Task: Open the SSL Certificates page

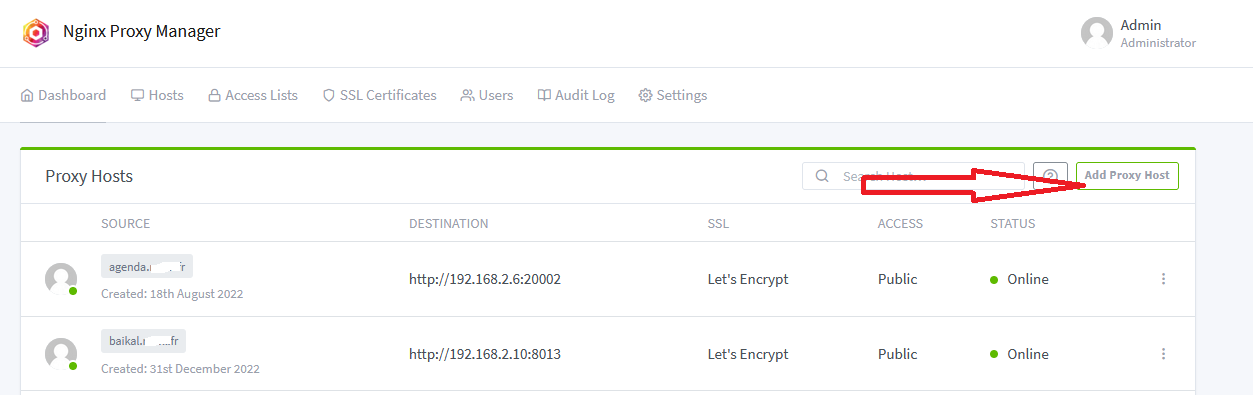Action: click(x=379, y=95)
